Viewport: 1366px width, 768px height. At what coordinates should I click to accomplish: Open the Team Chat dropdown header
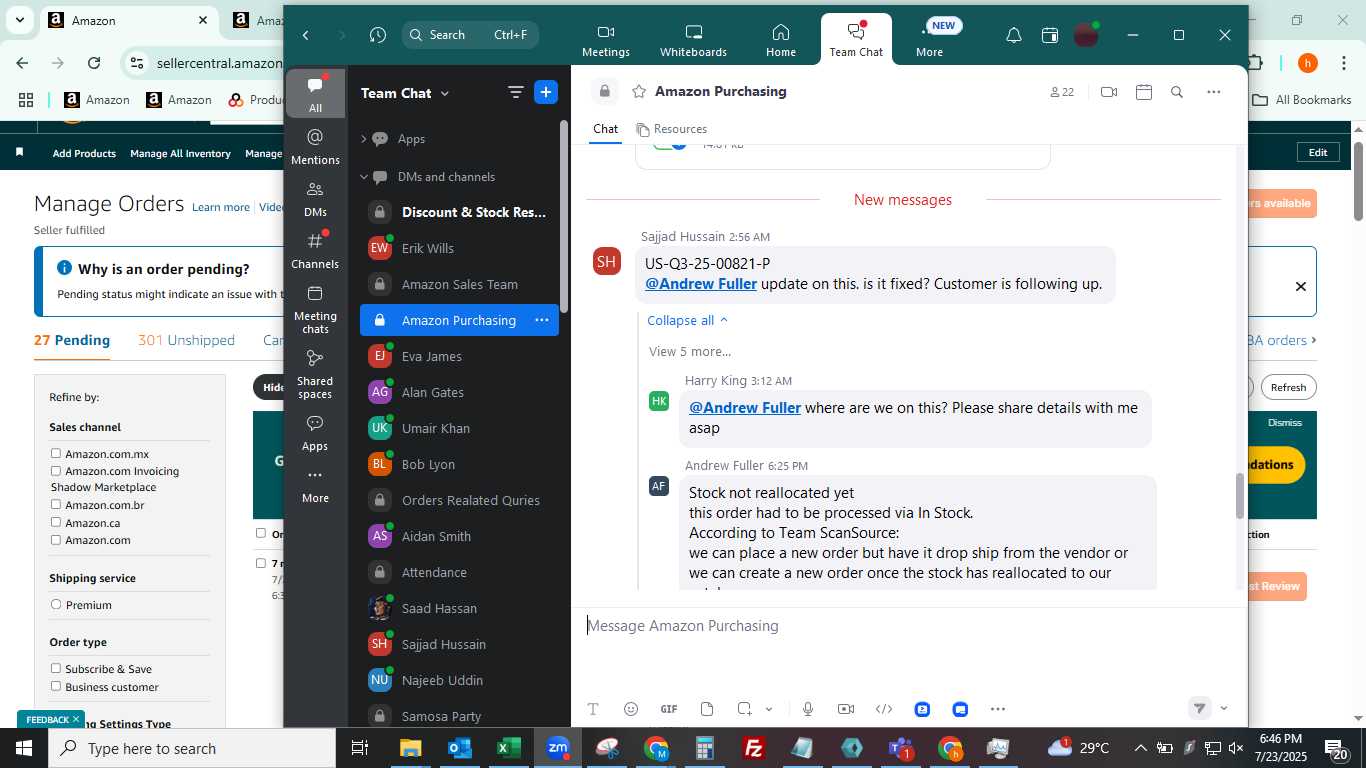click(405, 93)
